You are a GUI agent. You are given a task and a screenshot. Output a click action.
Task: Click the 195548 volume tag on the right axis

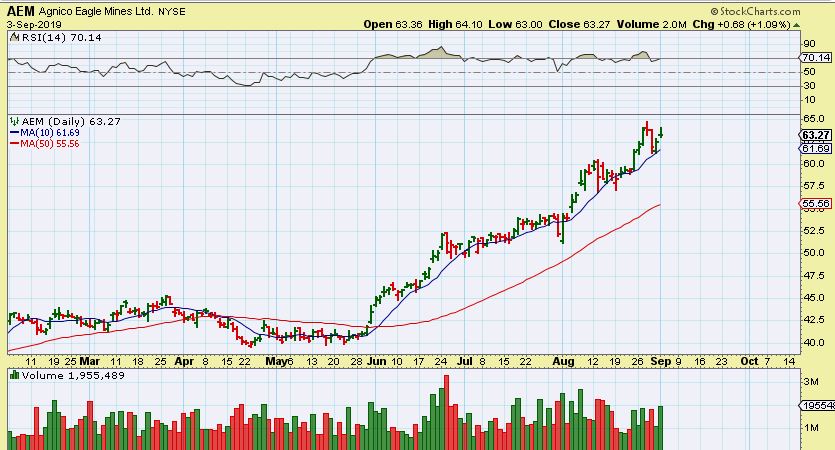(x=817, y=406)
